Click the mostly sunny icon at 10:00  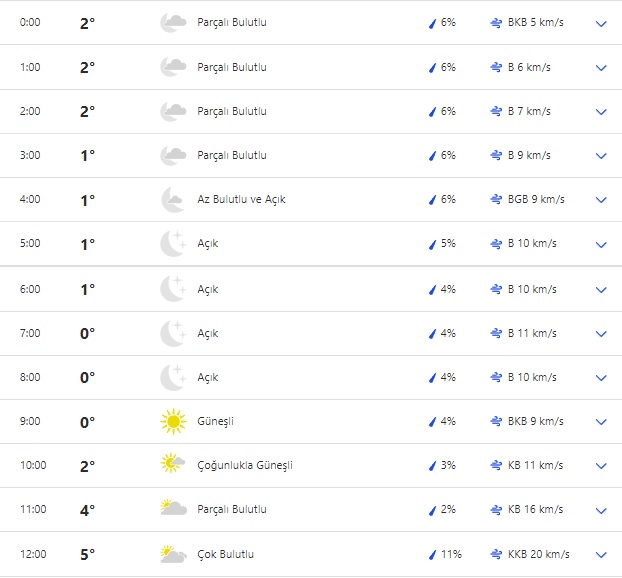(x=173, y=465)
